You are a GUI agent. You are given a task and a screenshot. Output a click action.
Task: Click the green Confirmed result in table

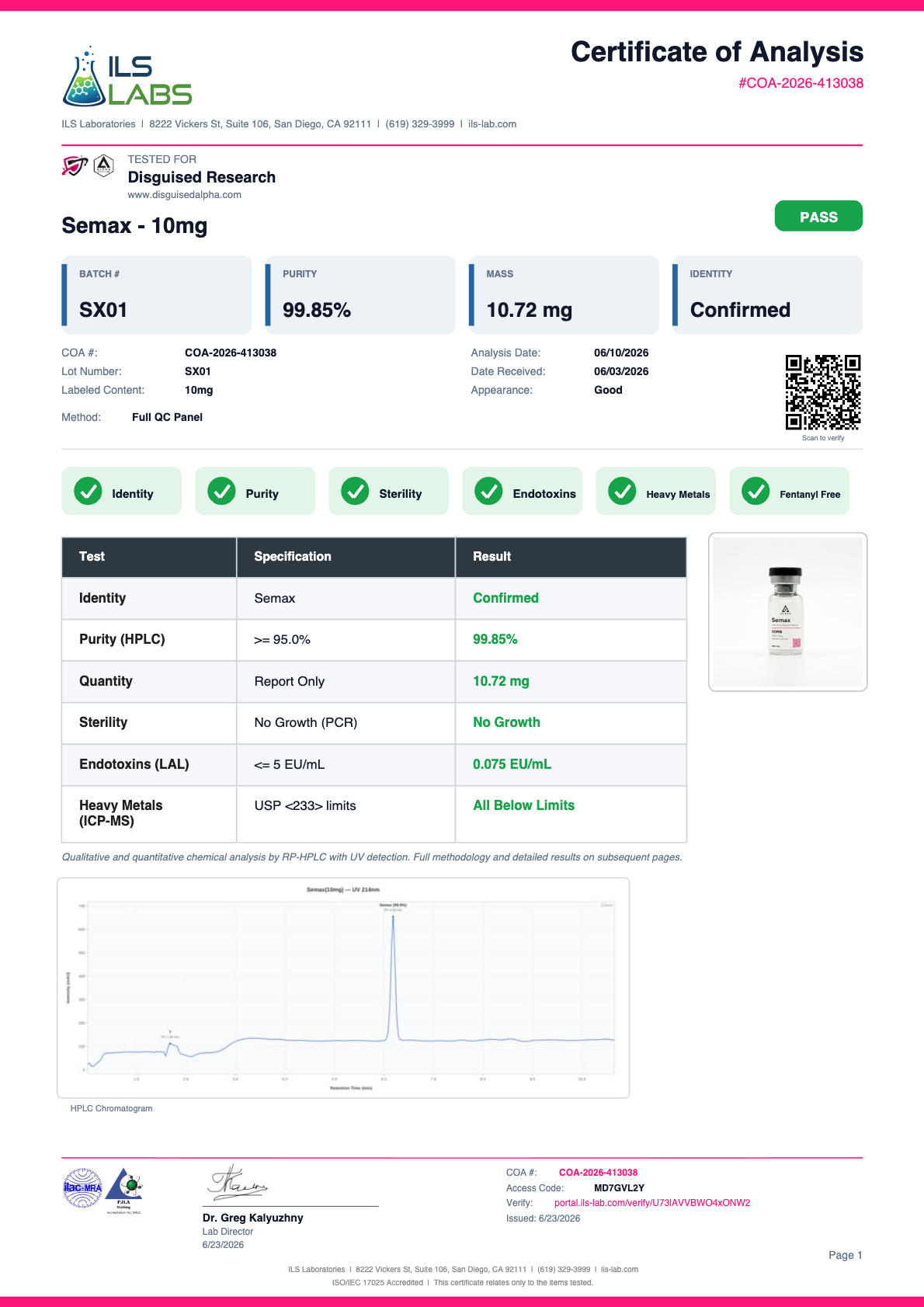tap(505, 598)
